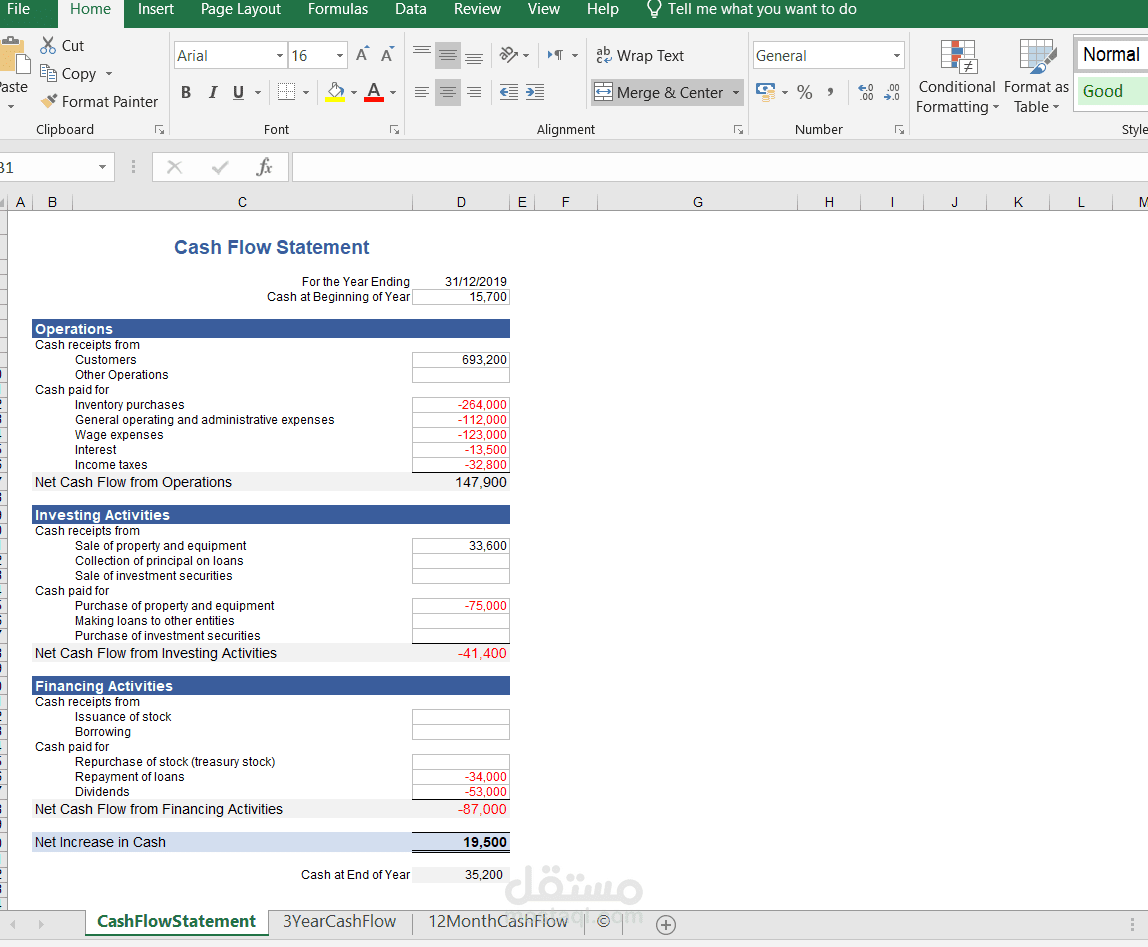Open the General number format dropdown
Viewport: 1148px width, 947px height.
pos(897,56)
